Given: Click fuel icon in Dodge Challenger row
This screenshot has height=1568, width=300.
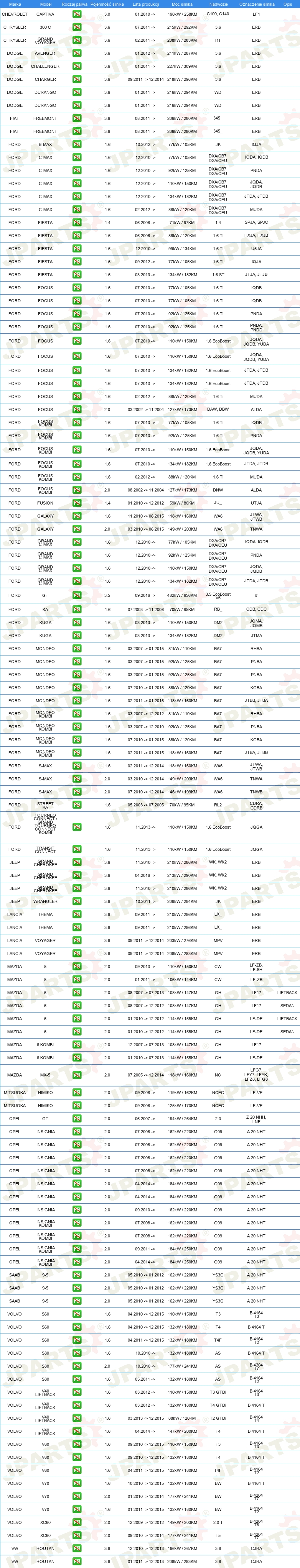Looking at the screenshot, I should pyautogui.click(x=77, y=66).
